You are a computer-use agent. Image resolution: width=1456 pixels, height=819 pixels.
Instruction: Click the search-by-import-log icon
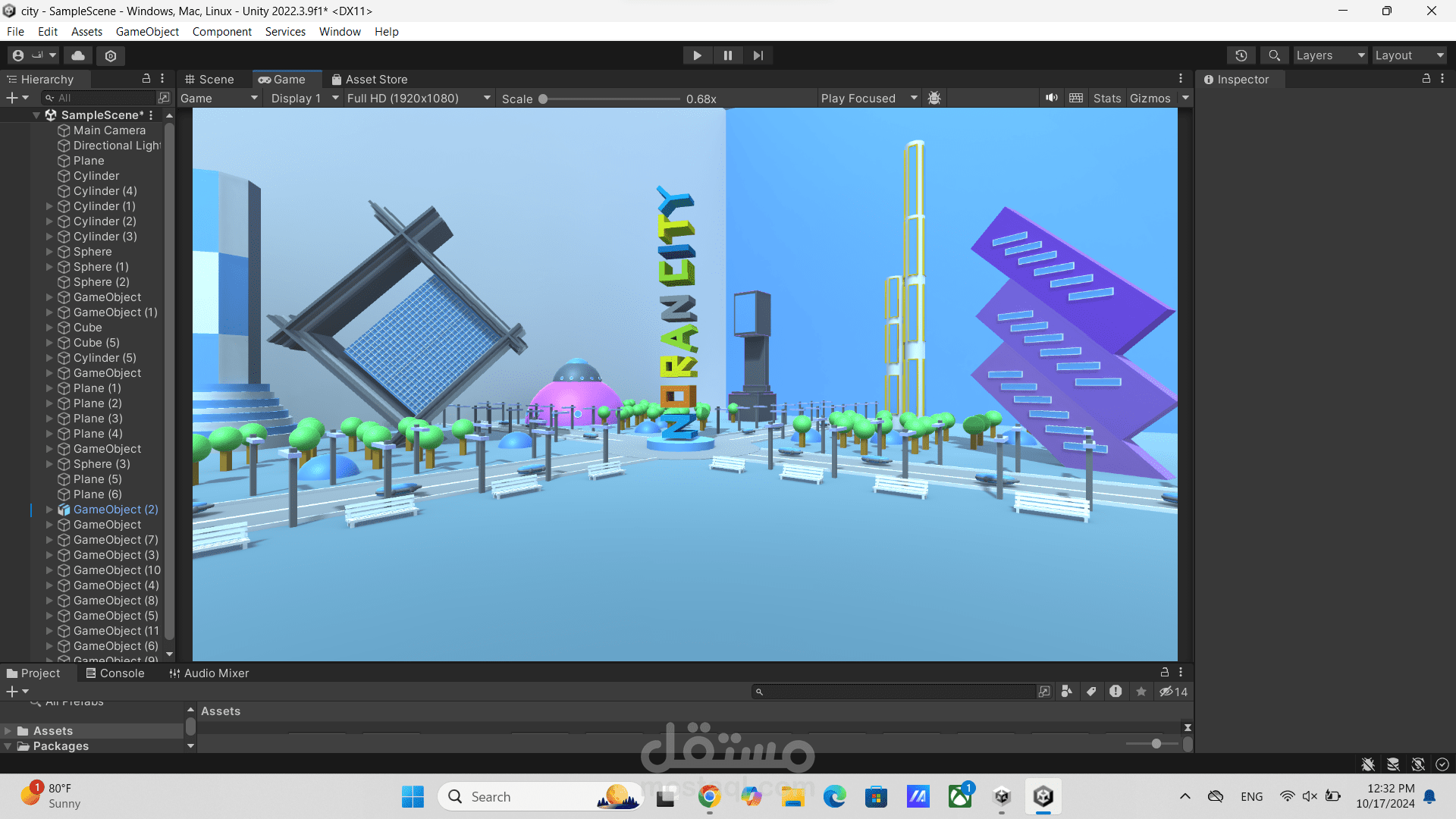pyautogui.click(x=1116, y=692)
